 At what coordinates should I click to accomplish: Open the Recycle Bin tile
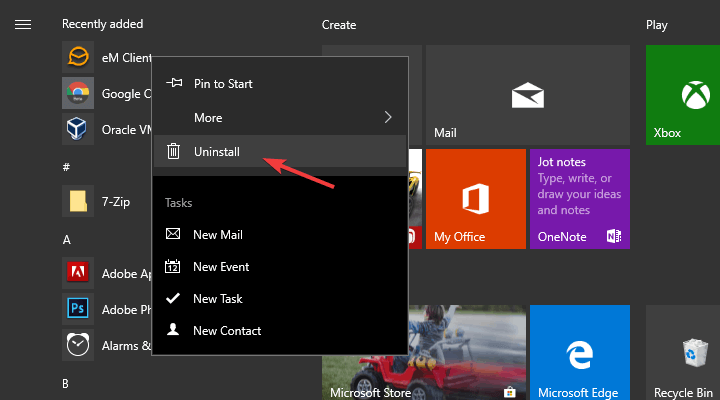point(683,352)
